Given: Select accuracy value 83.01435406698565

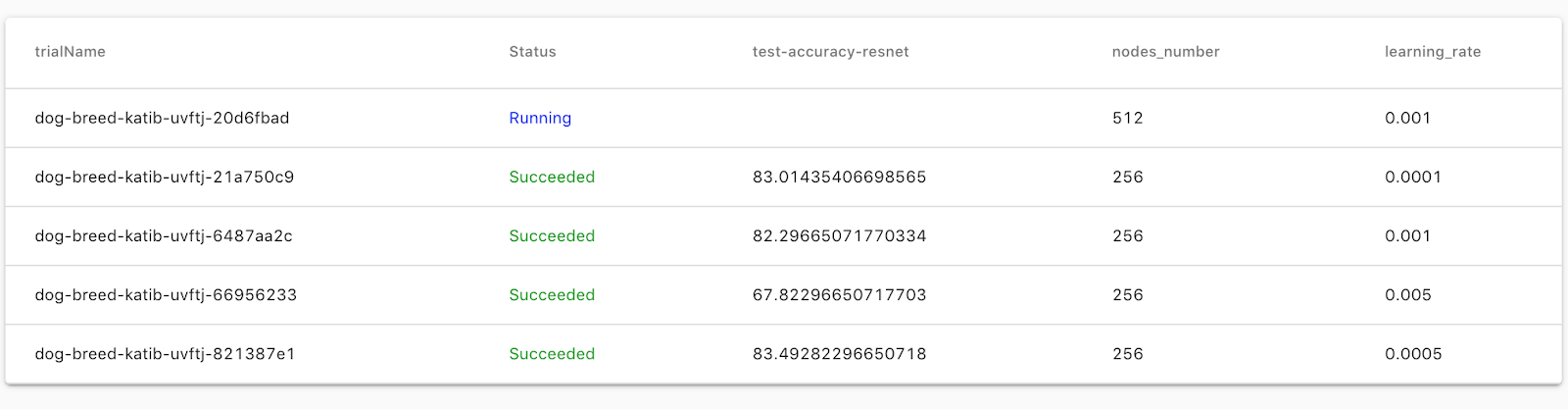Looking at the screenshot, I should pos(839,177).
